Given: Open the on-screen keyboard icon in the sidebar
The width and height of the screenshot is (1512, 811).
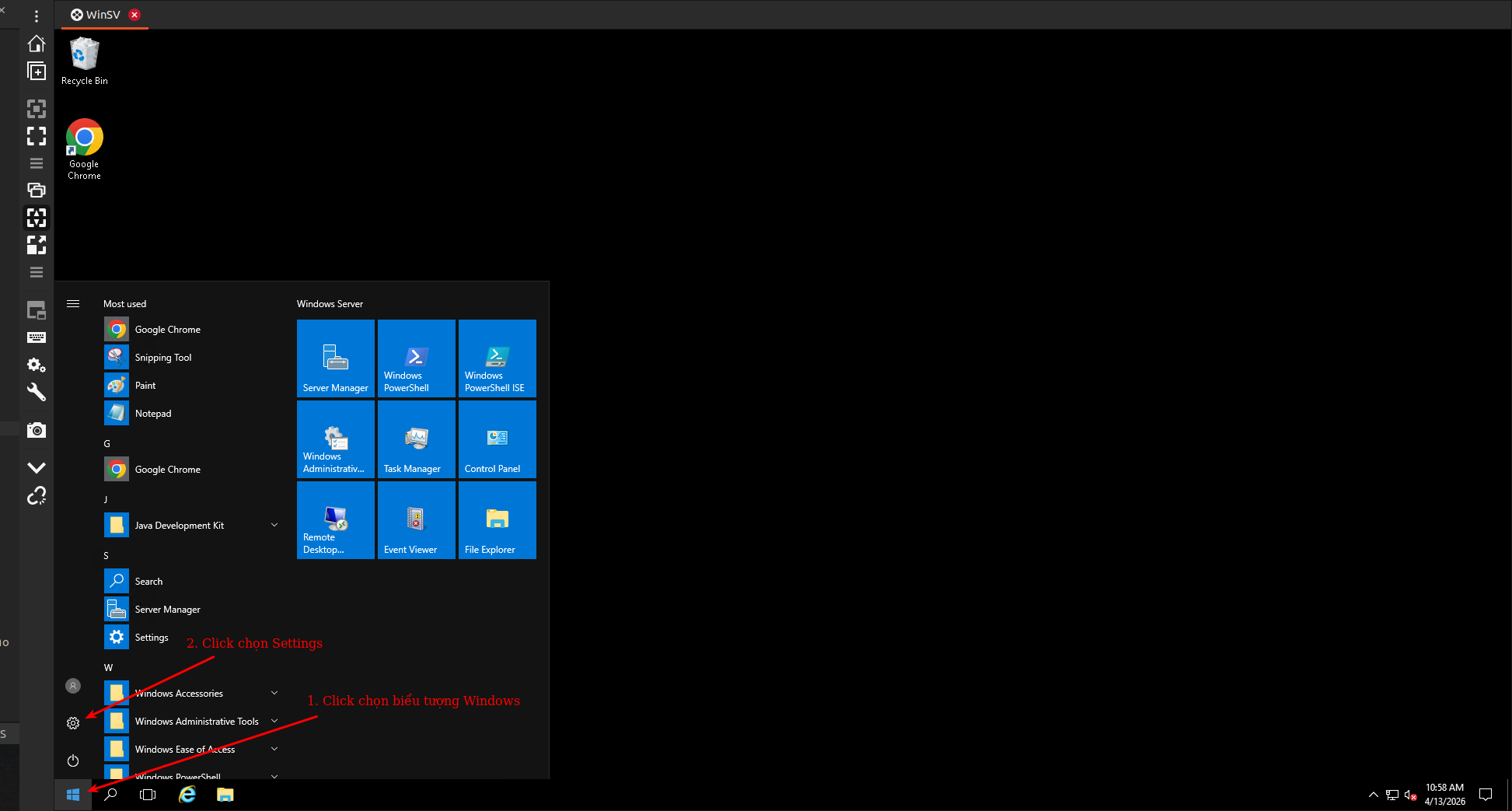Looking at the screenshot, I should click(37, 337).
